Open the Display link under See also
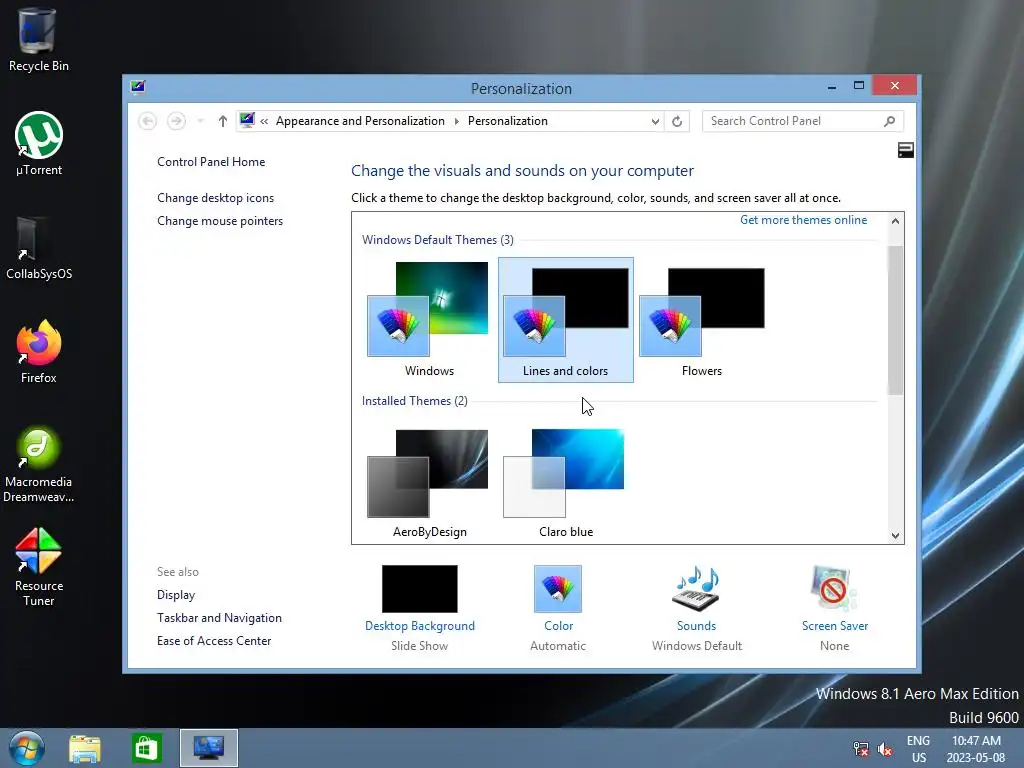The image size is (1024, 768). coord(176,595)
